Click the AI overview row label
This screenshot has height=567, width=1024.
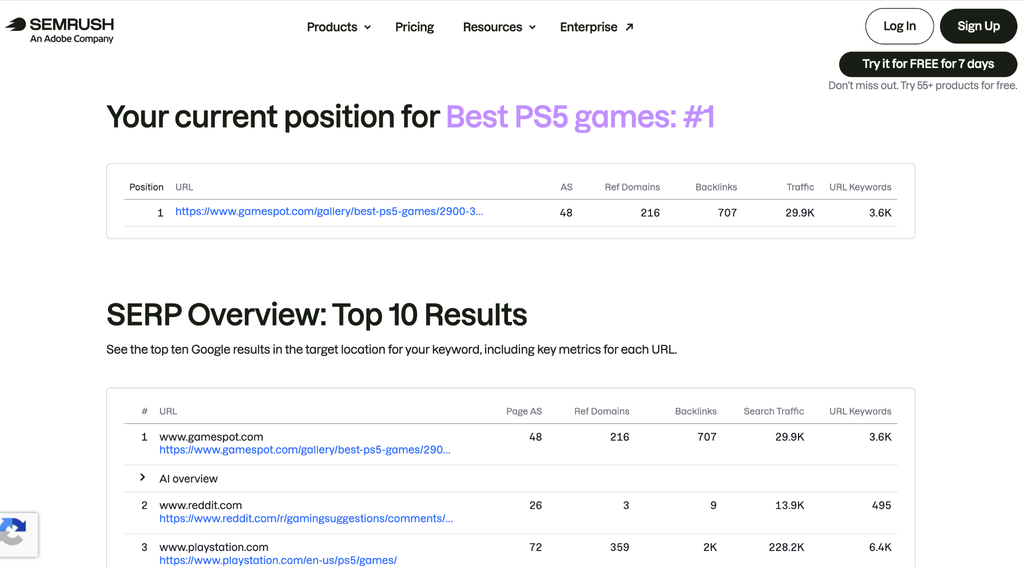(188, 478)
